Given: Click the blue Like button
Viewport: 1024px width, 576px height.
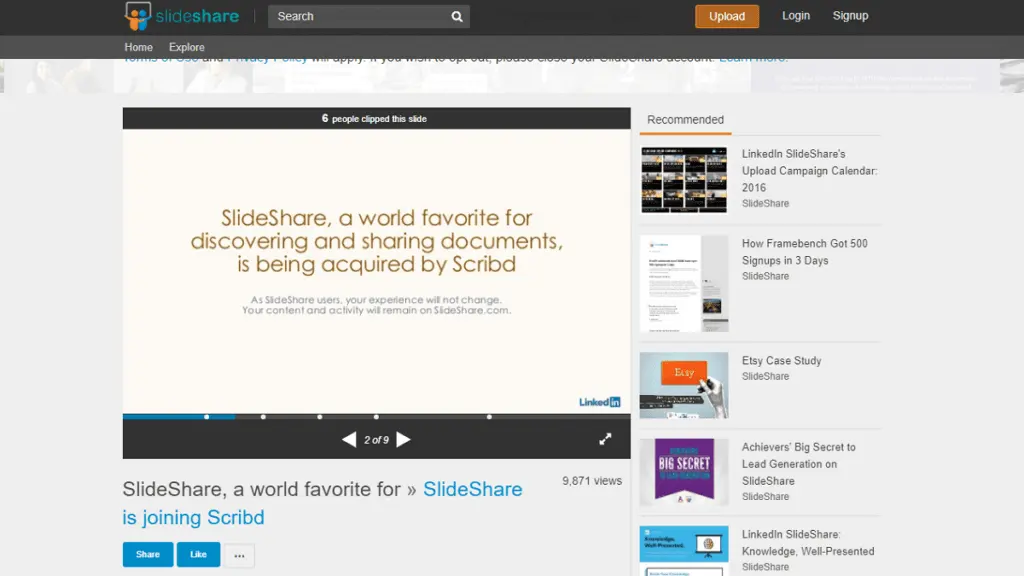Looking at the screenshot, I should 198,554.
